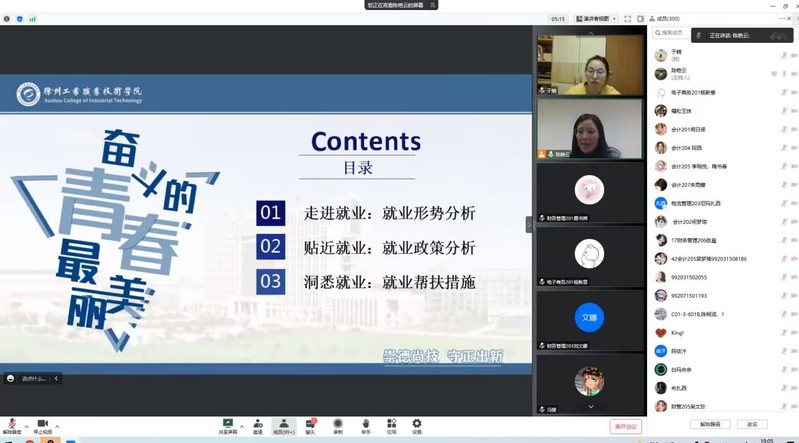Image resolution: width=799 pixels, height=443 pixels.
Task: Open the Apps (应用) icon
Action: coord(392,426)
